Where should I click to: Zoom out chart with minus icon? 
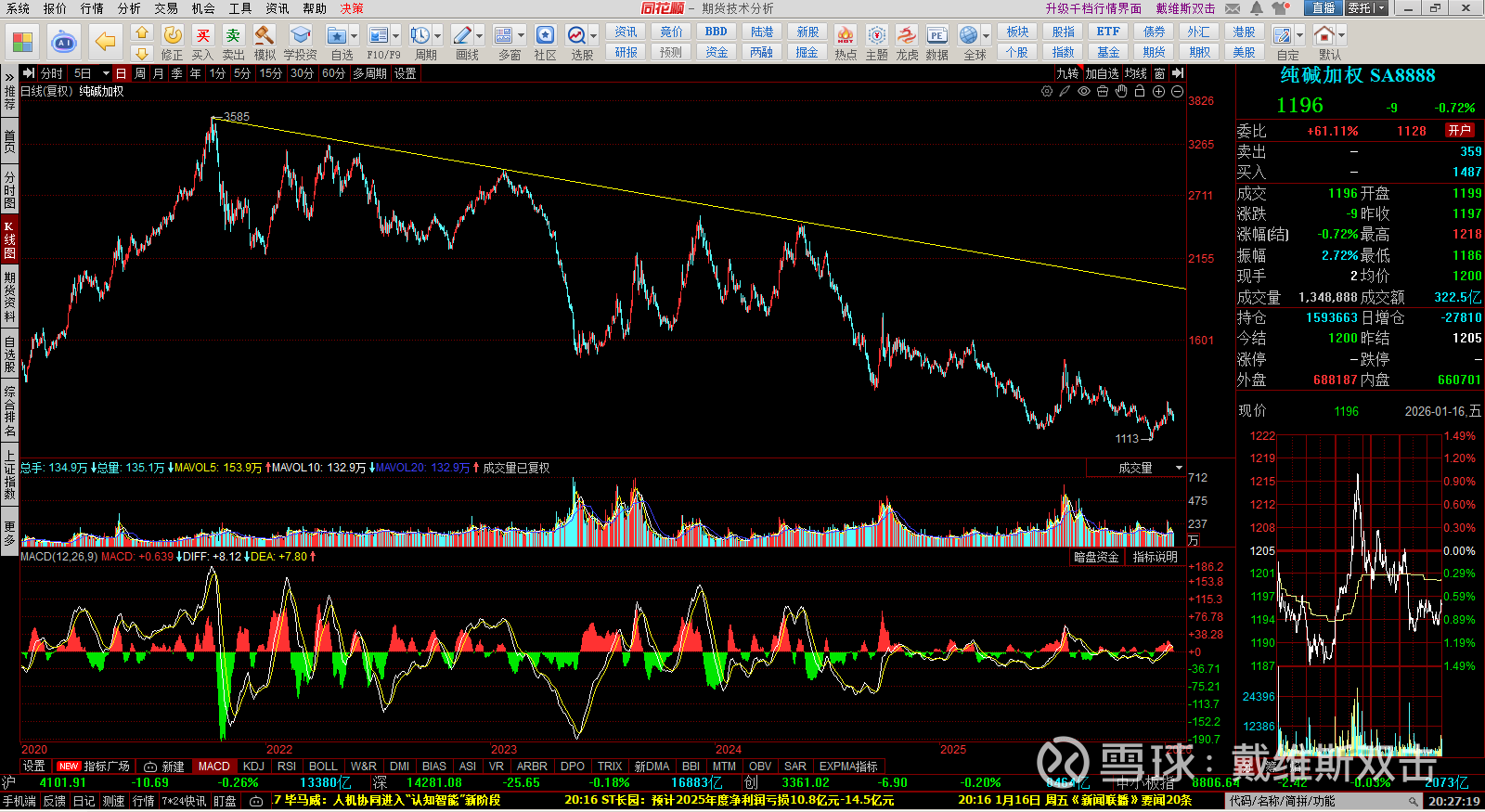point(1177,91)
